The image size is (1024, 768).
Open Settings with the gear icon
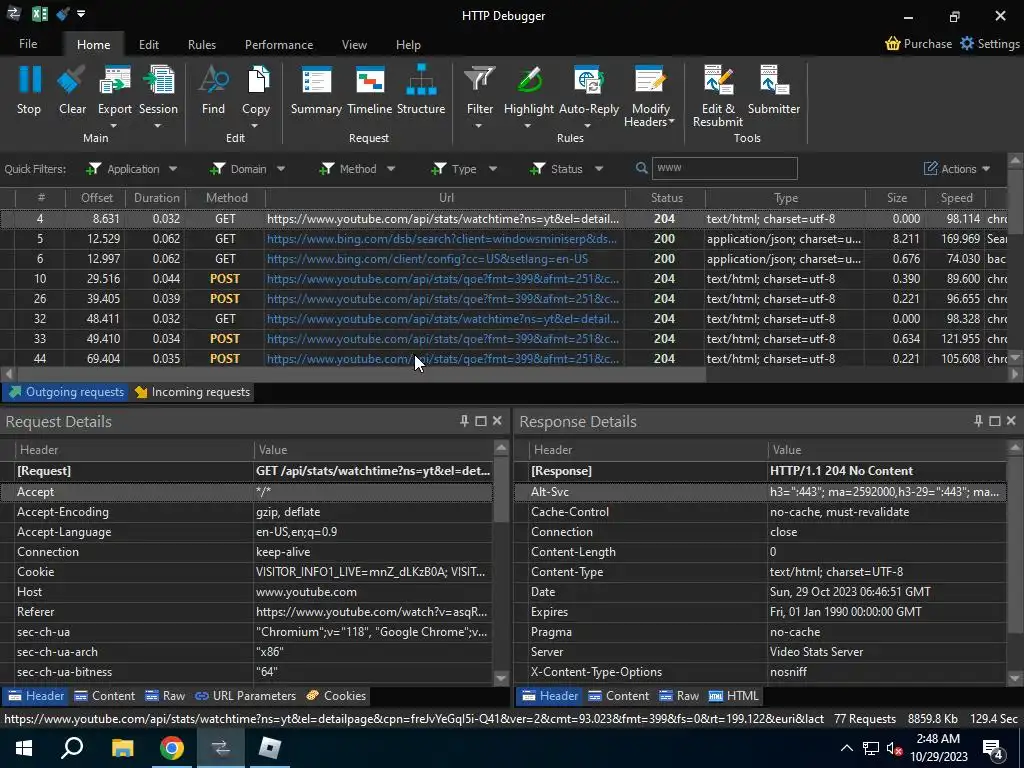coord(967,43)
